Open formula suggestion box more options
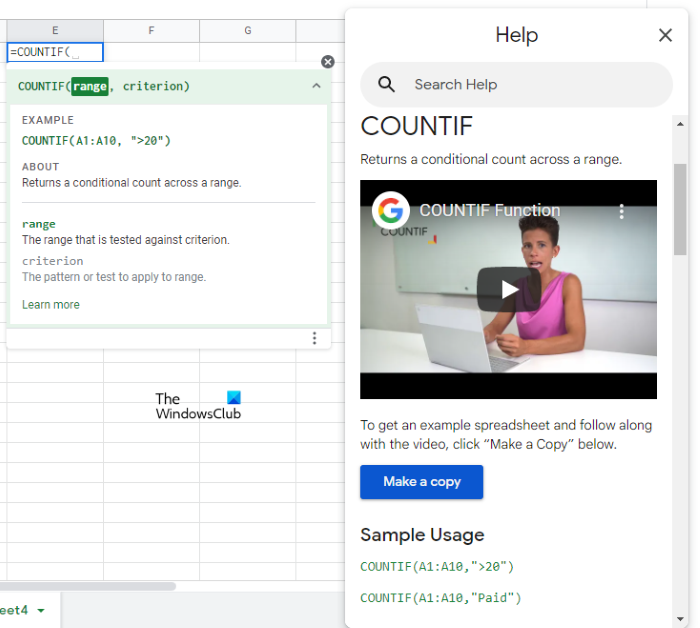This screenshot has height=628, width=700. (x=314, y=339)
